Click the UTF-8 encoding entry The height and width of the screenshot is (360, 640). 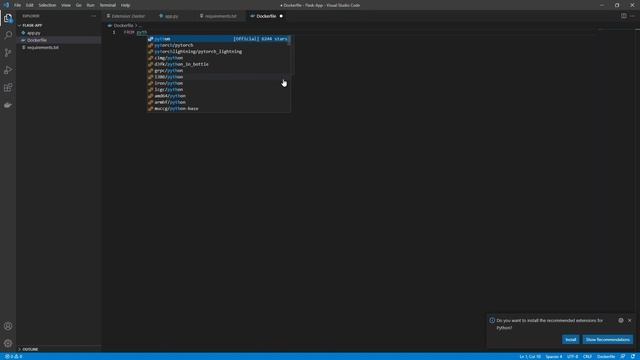572,356
